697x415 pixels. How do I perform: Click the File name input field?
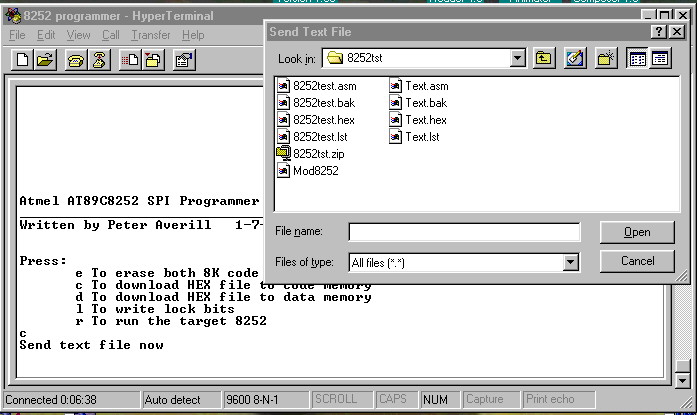point(464,231)
